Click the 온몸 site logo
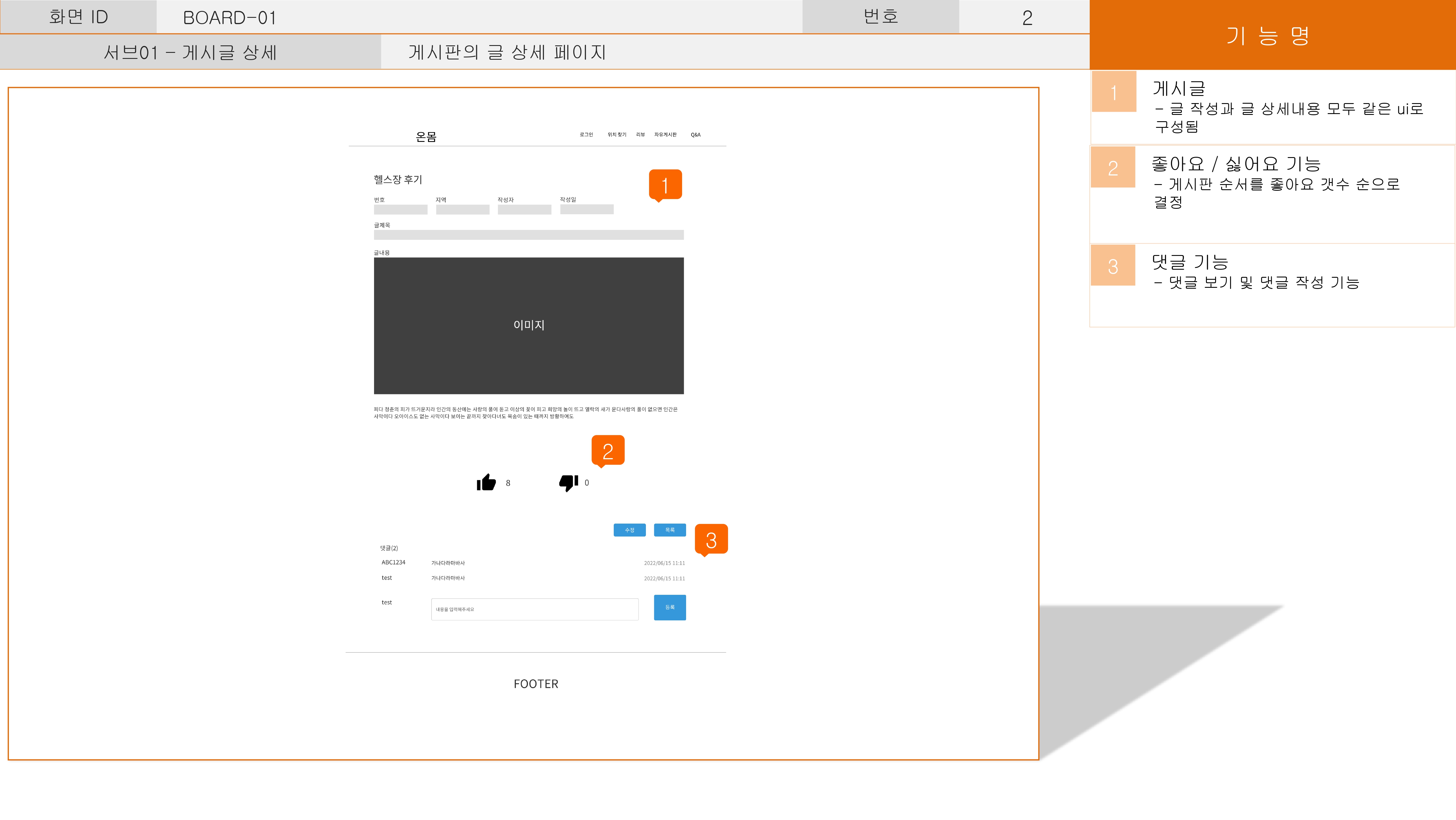Viewport: 1456px width, 820px height. tap(426, 136)
